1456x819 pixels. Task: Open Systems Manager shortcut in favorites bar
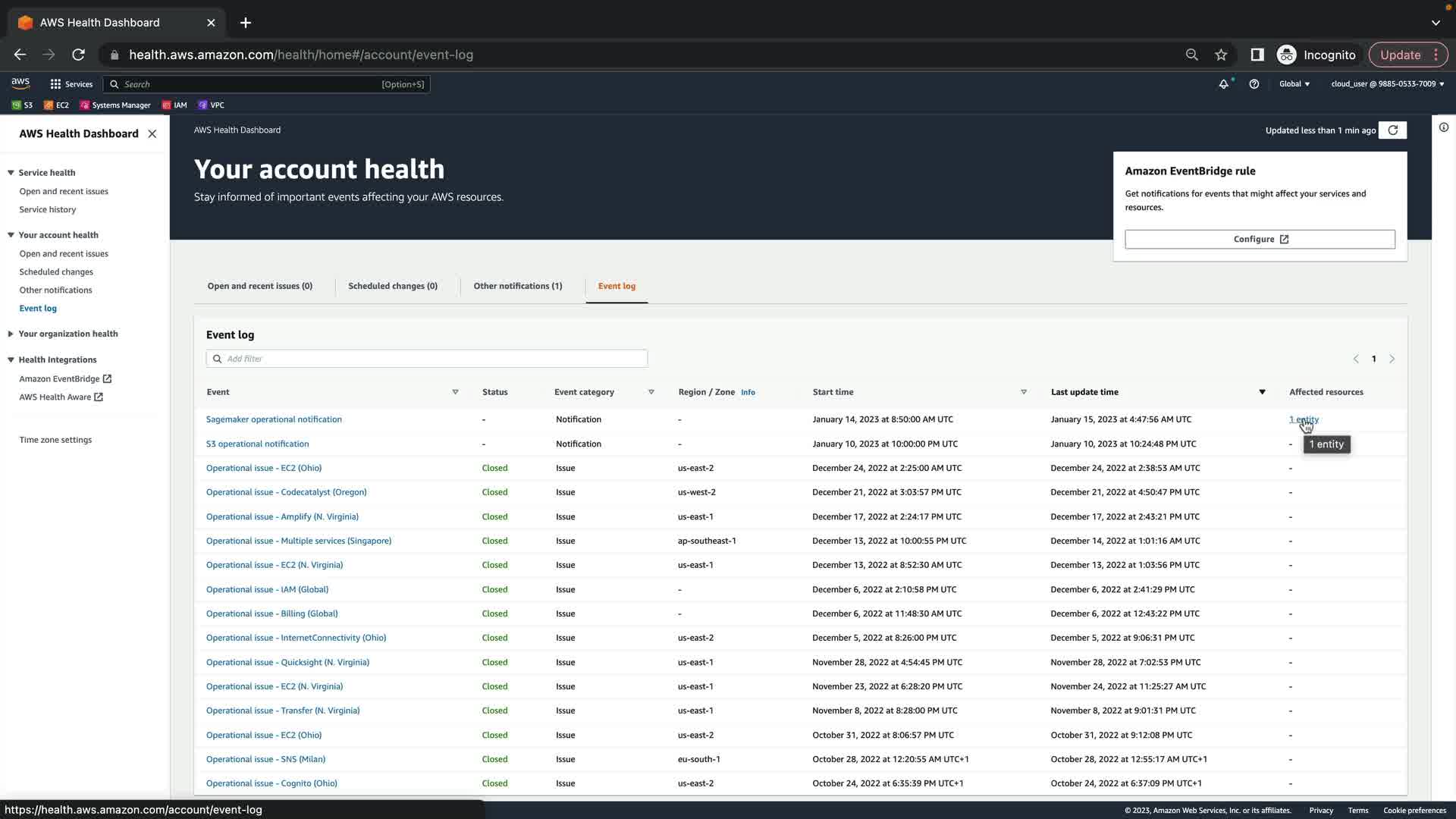click(115, 105)
